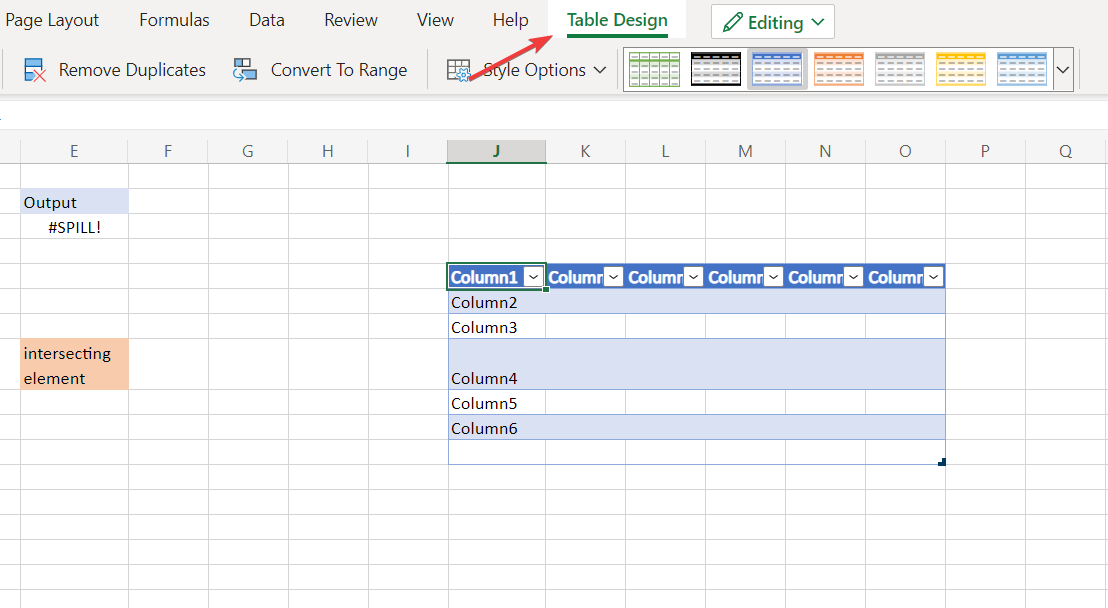Screen dimensions: 1108x608
Task: Open the View tab
Action: [x=435, y=21]
